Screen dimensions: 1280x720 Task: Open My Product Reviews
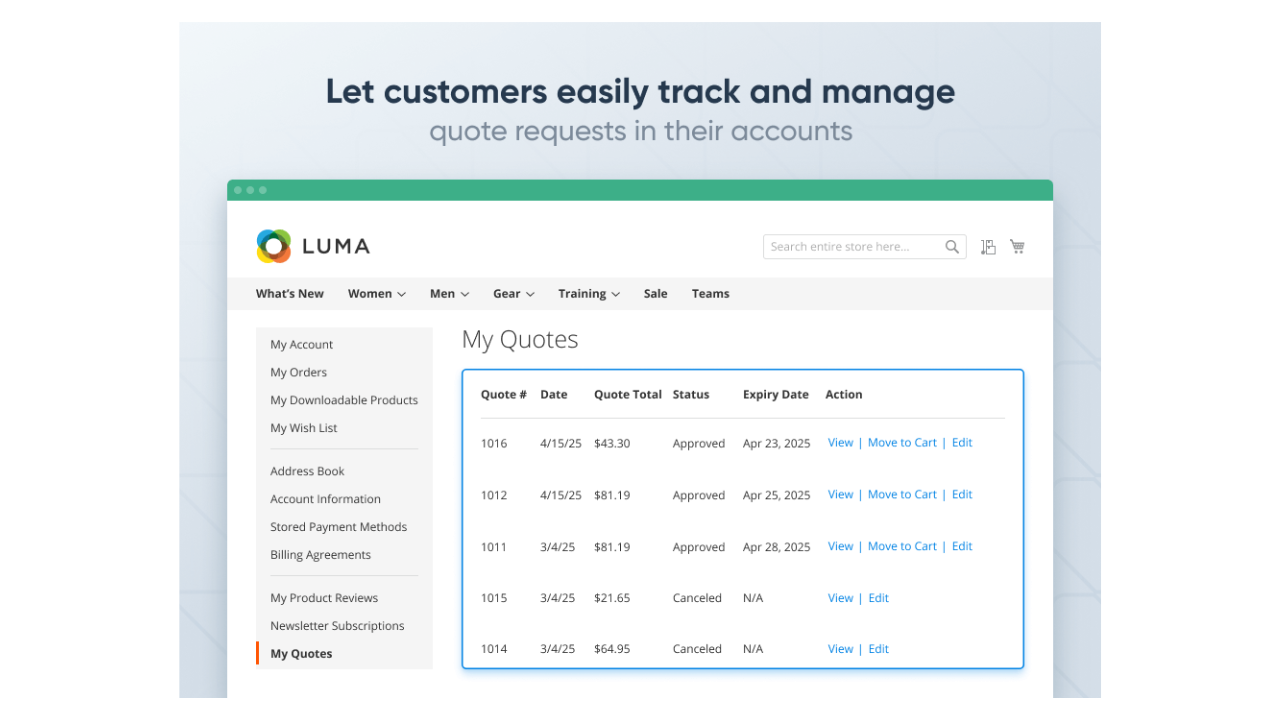click(324, 597)
